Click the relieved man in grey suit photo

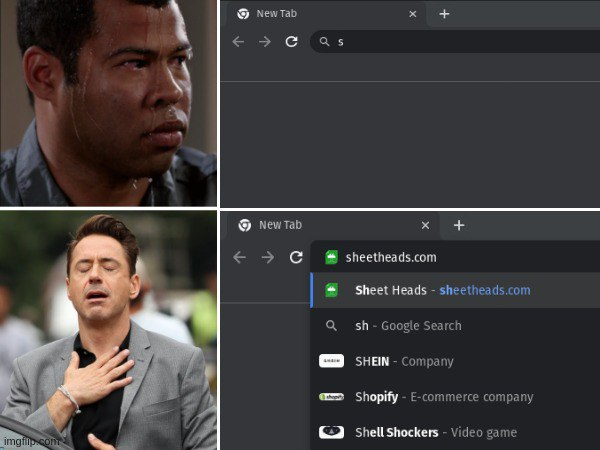(x=108, y=330)
